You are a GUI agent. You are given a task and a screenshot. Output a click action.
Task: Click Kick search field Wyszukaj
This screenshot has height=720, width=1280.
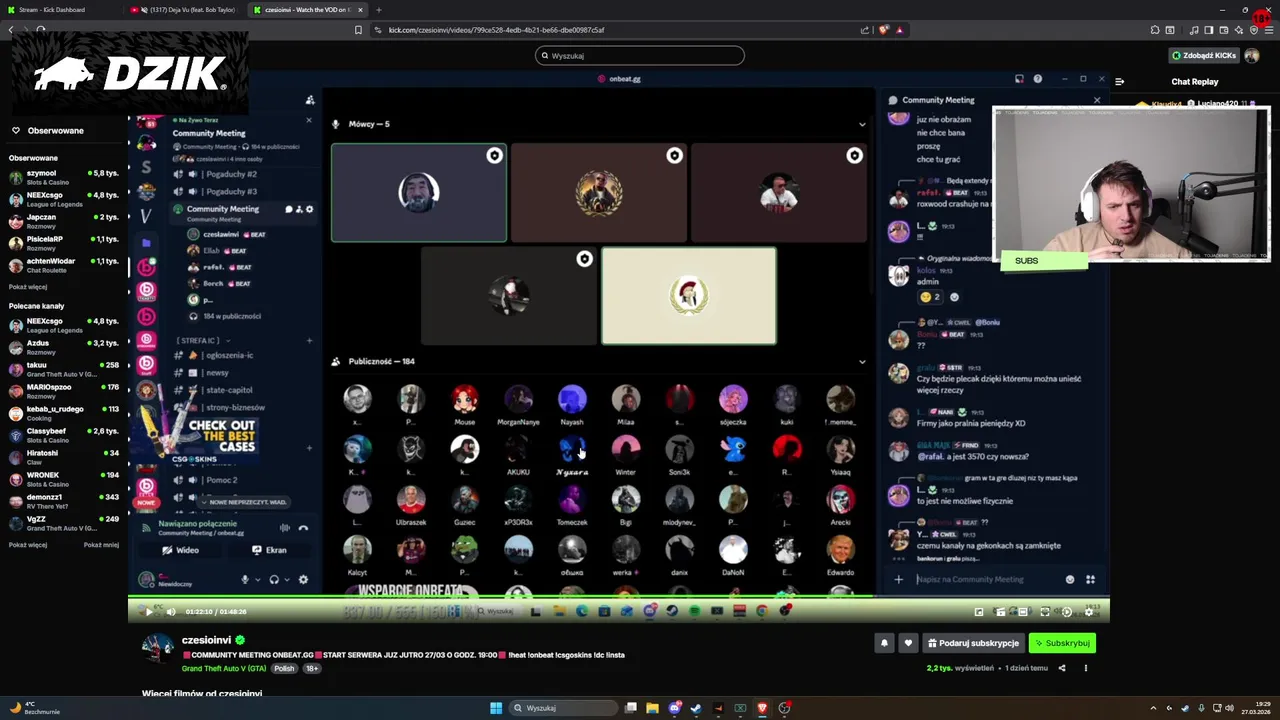pyautogui.click(x=640, y=56)
